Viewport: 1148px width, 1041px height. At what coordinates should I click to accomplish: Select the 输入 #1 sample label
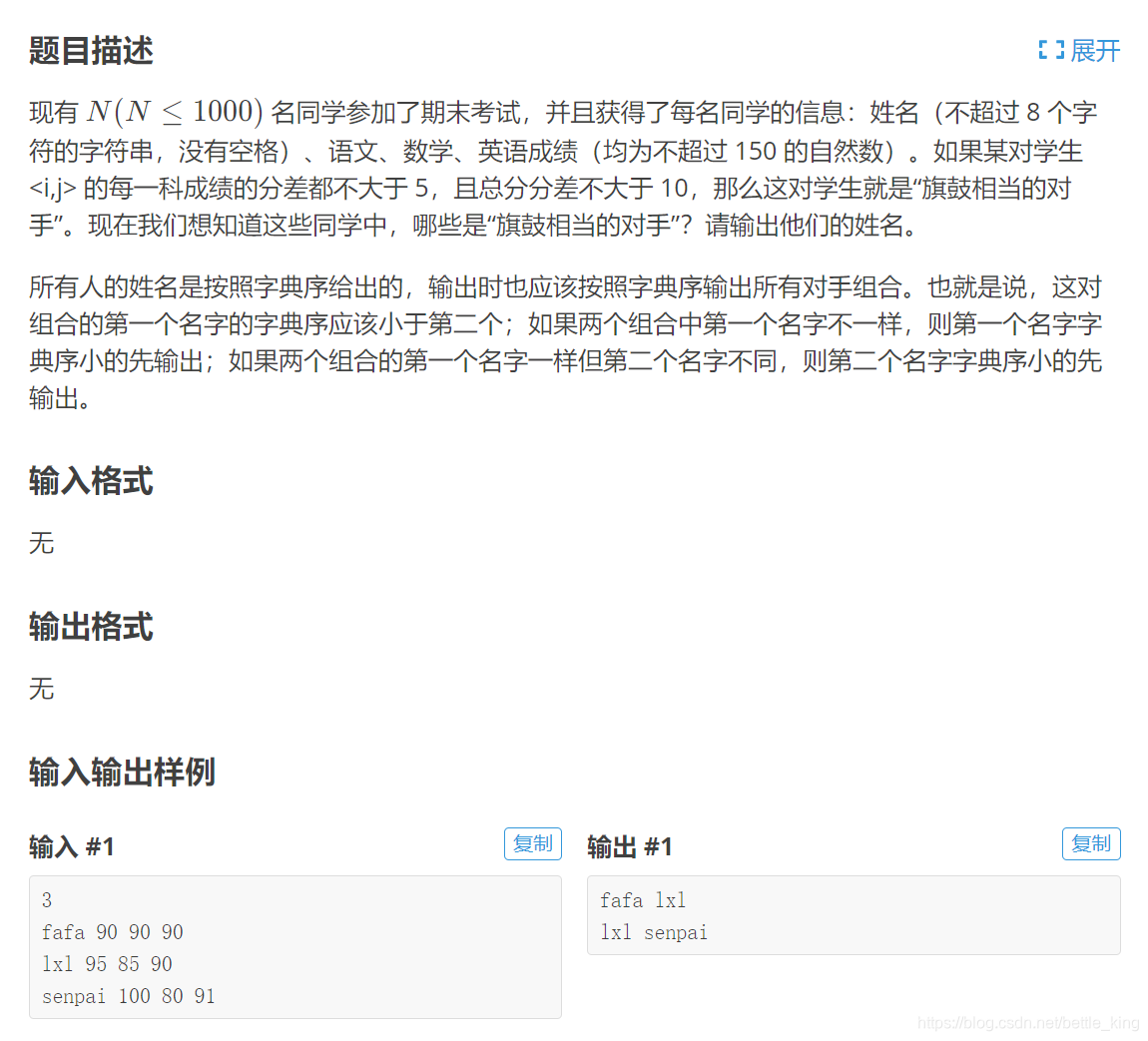coord(71,845)
